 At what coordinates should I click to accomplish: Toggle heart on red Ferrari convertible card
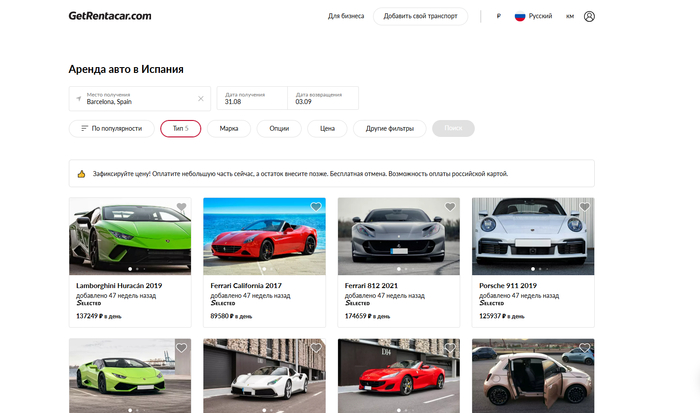[450, 347]
